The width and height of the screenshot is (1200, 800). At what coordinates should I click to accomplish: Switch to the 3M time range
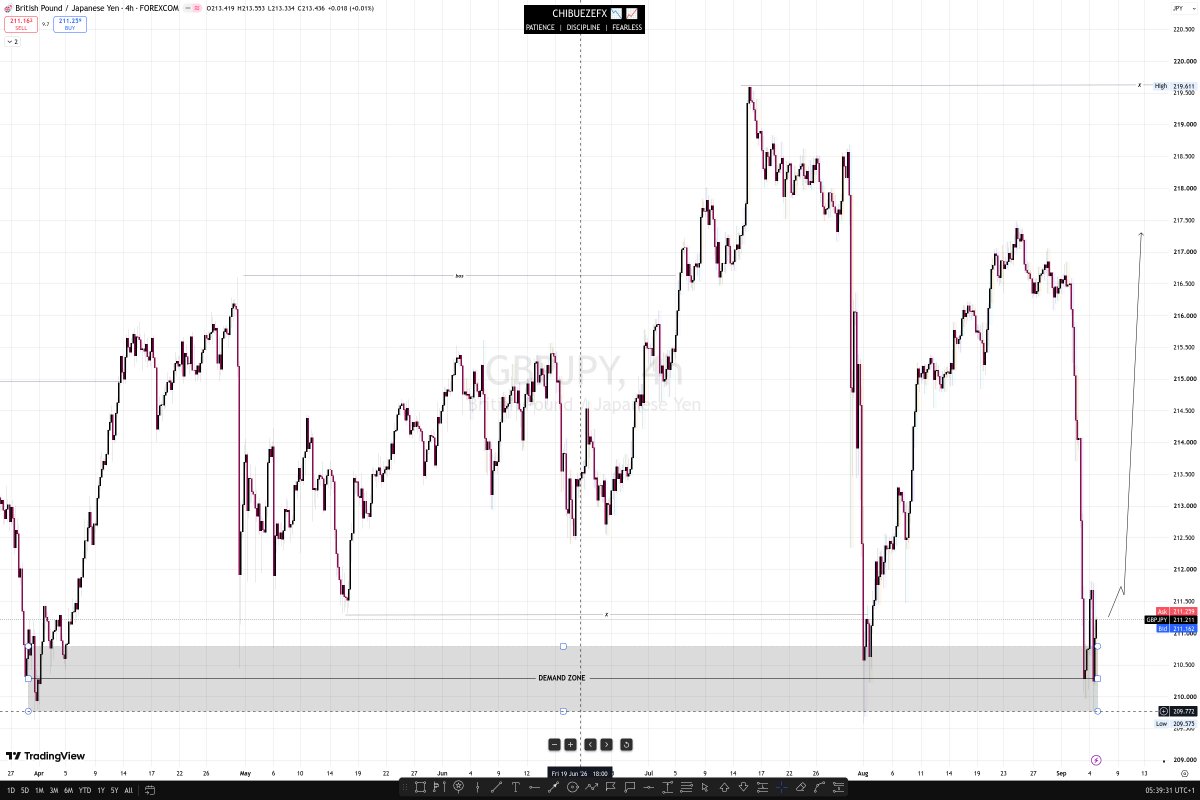(x=54, y=790)
